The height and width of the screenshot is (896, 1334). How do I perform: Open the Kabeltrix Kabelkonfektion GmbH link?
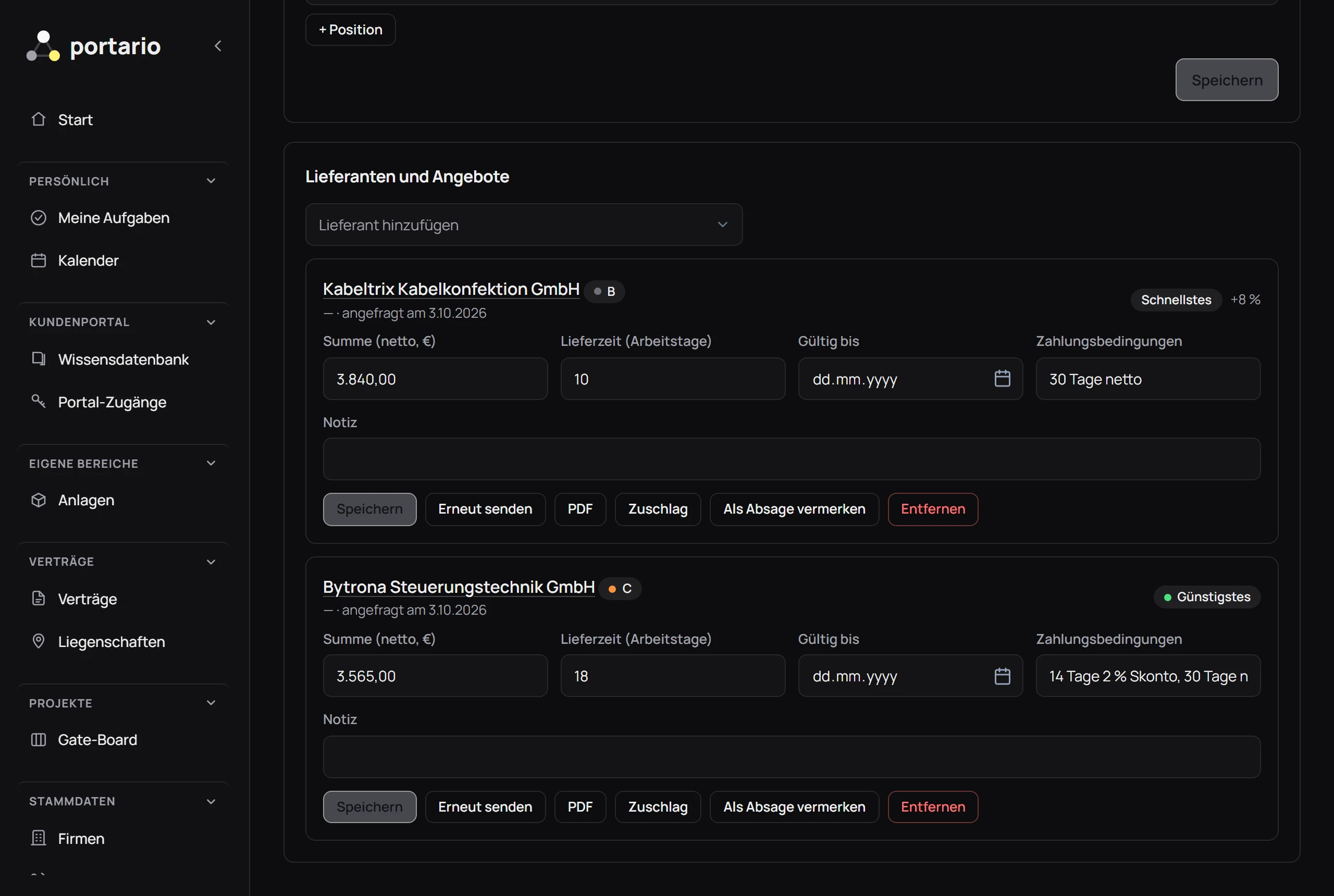tap(451, 289)
